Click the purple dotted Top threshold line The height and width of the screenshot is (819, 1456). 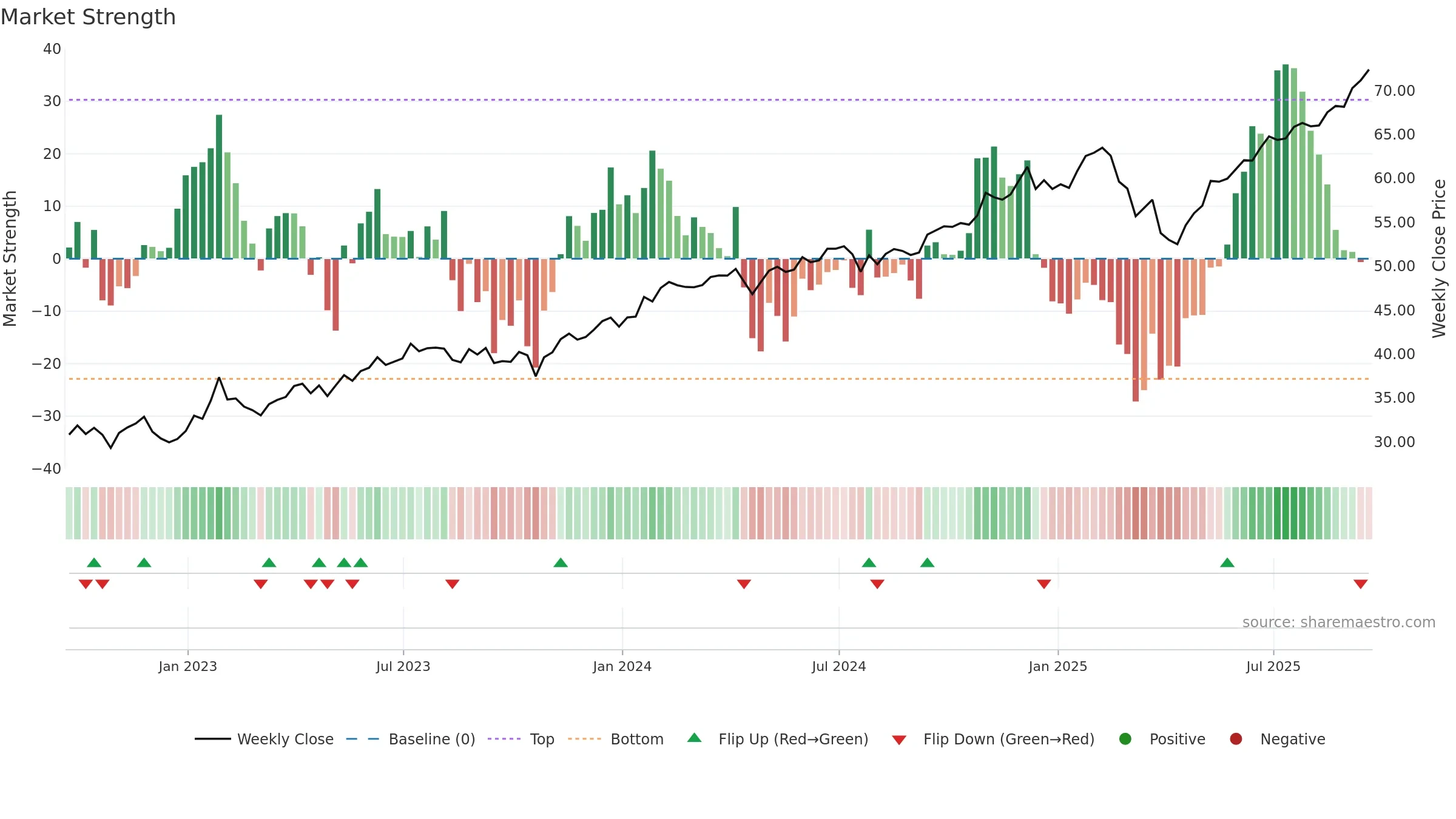pos(719,99)
